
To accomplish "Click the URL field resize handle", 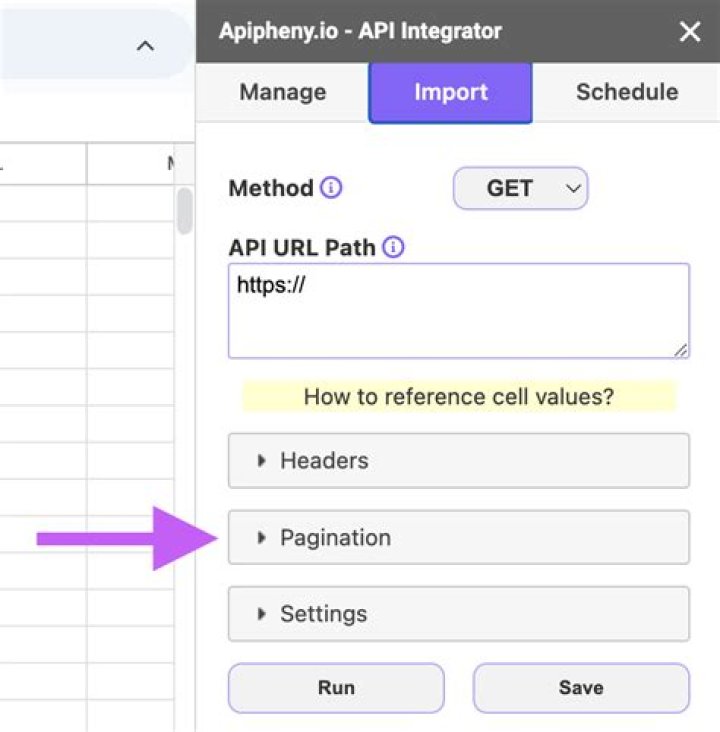I will (x=681, y=350).
